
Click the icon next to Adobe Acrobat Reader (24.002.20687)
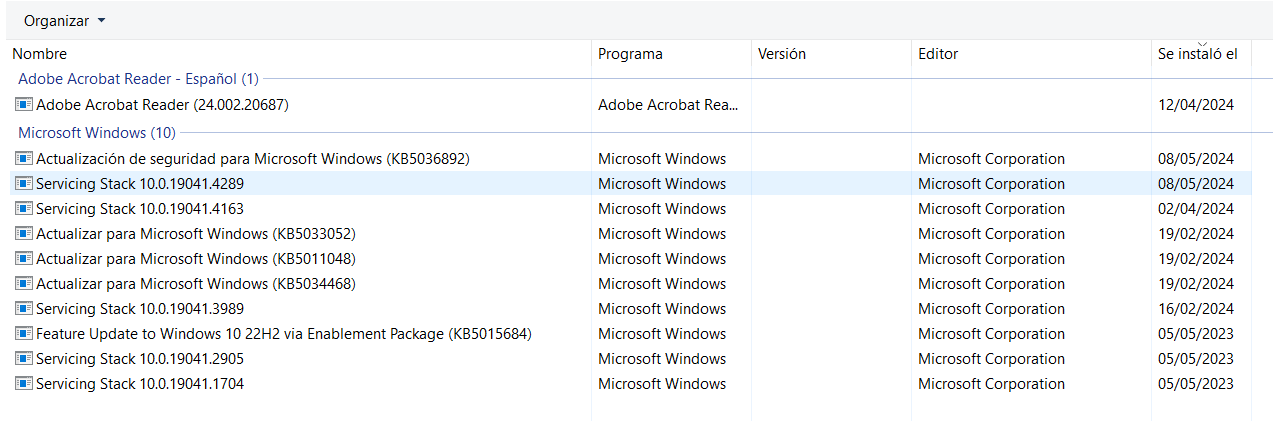point(24,104)
